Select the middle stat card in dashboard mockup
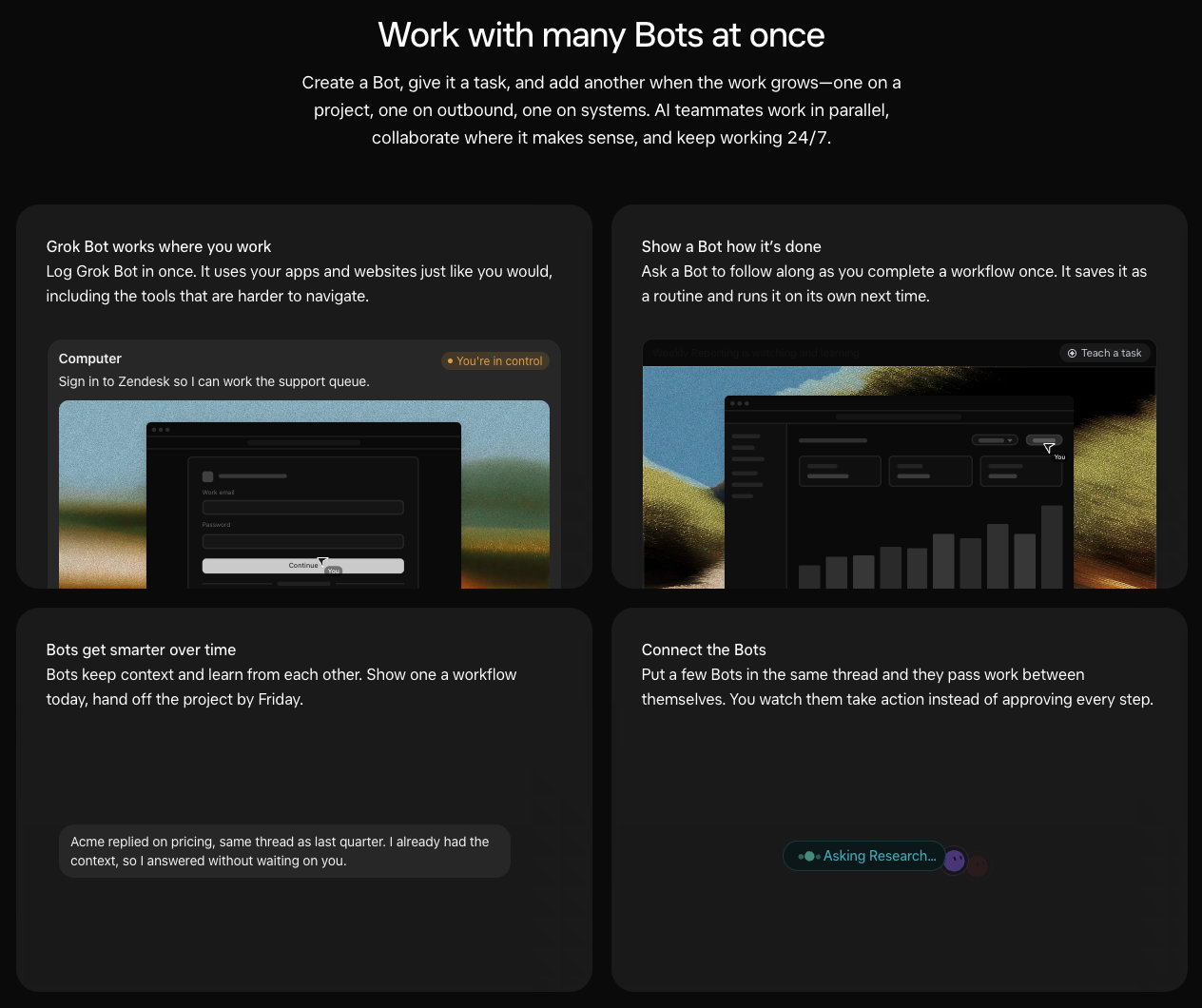Image resolution: width=1202 pixels, height=1008 pixels. [x=930, y=471]
